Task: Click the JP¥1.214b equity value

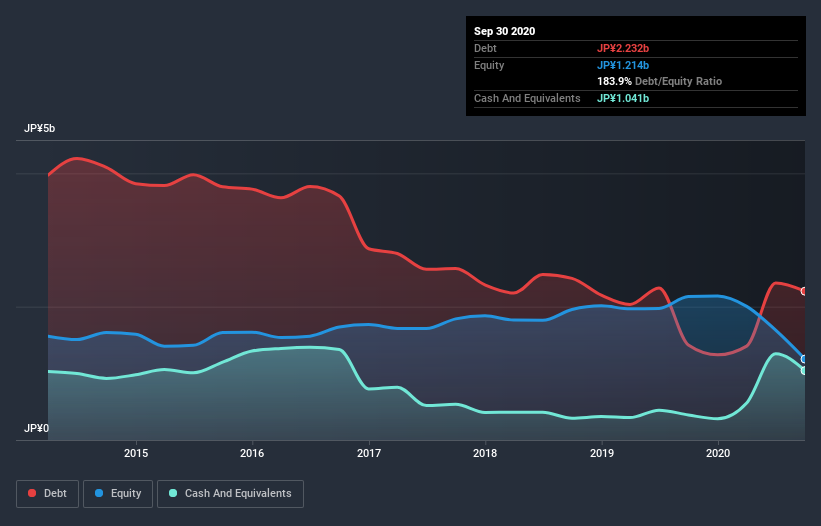Action: coord(623,65)
